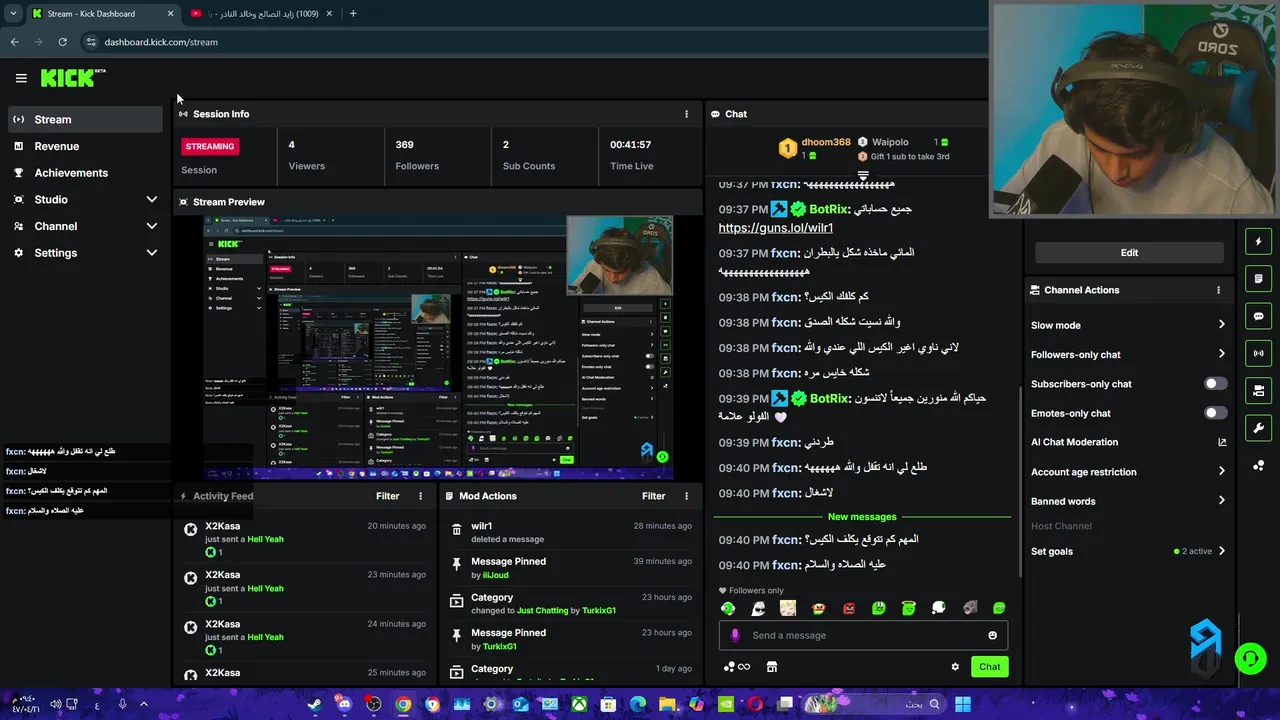This screenshot has width=1280, height=720.
Task: Click the Windows Start button
Action: coord(962,704)
